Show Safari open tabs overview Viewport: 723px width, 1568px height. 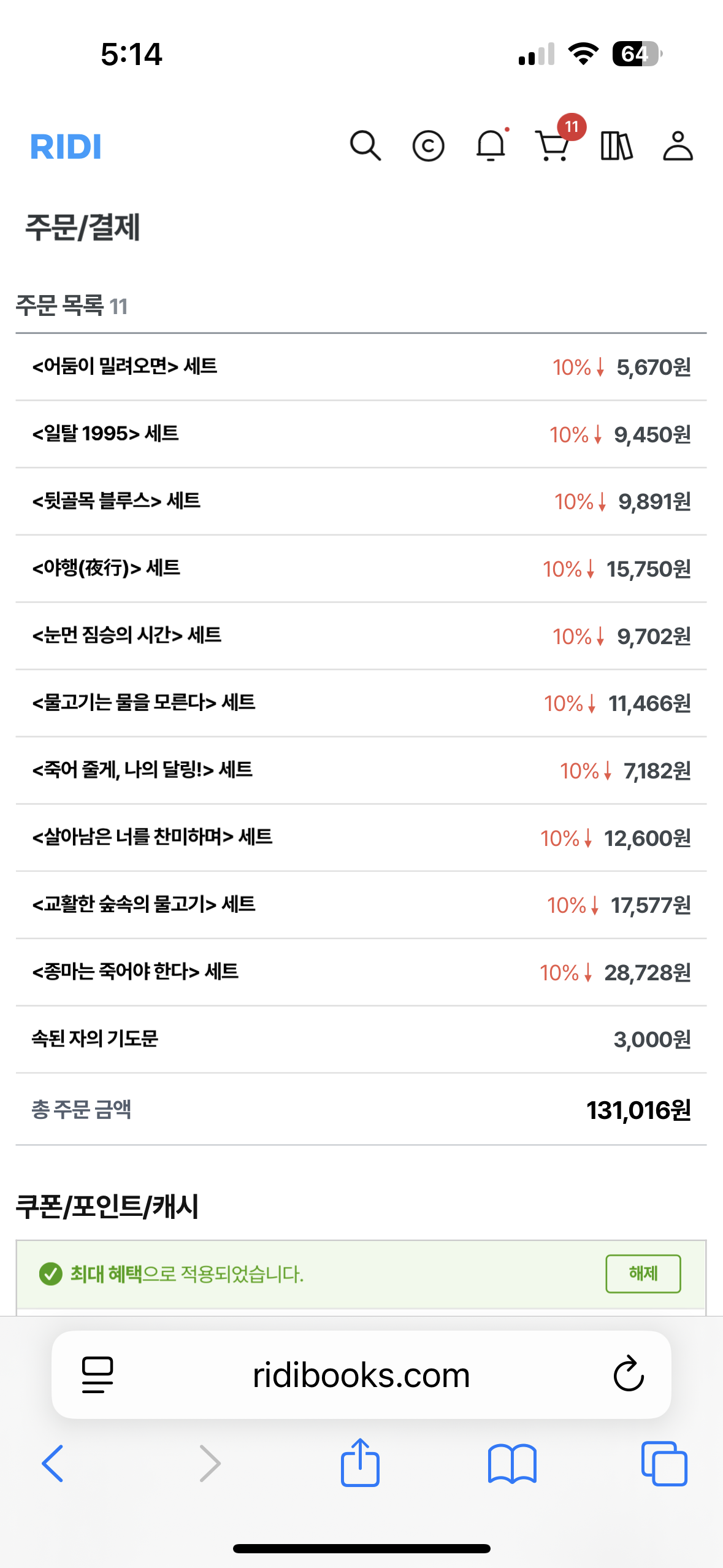click(x=664, y=1464)
